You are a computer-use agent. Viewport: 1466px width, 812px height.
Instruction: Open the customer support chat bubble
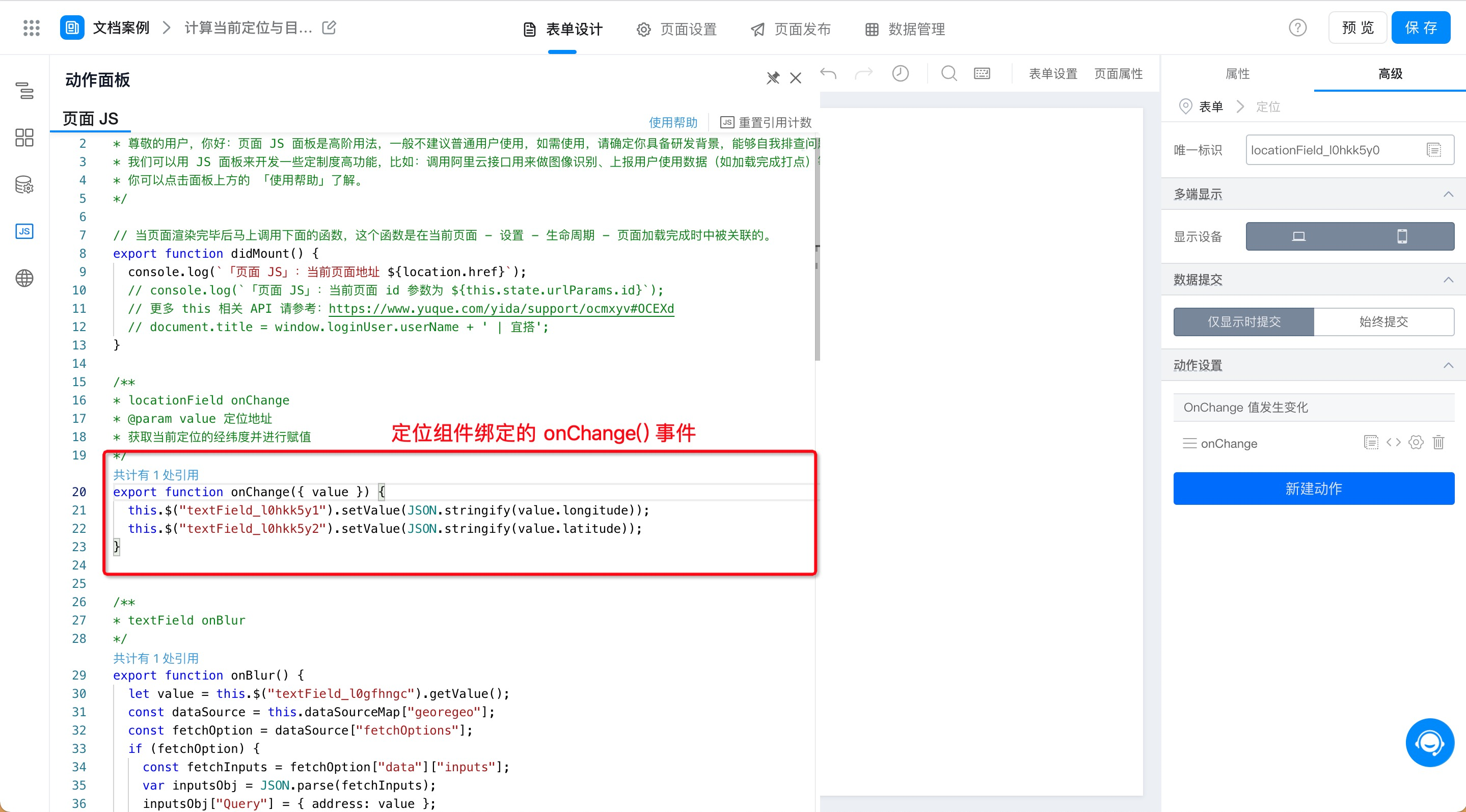point(1429,743)
